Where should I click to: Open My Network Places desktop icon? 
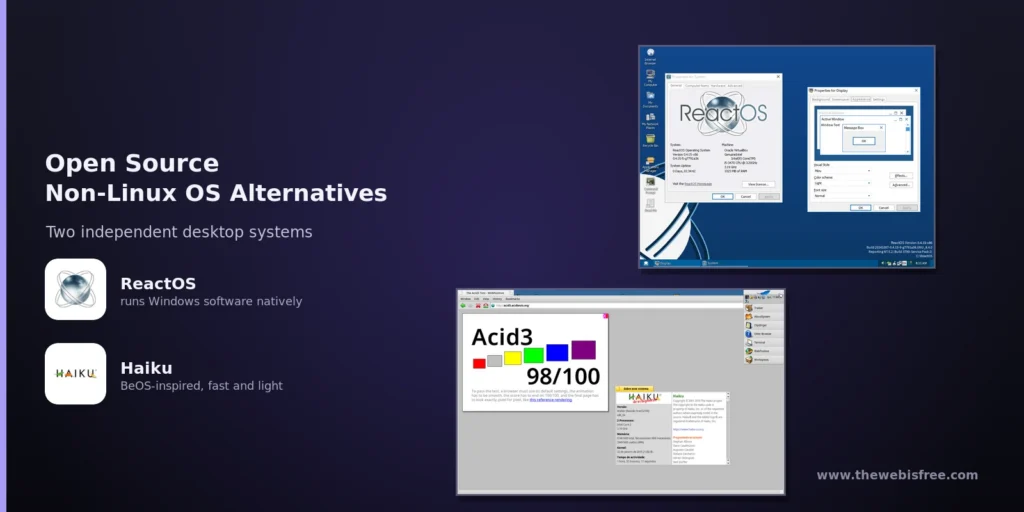[650, 120]
